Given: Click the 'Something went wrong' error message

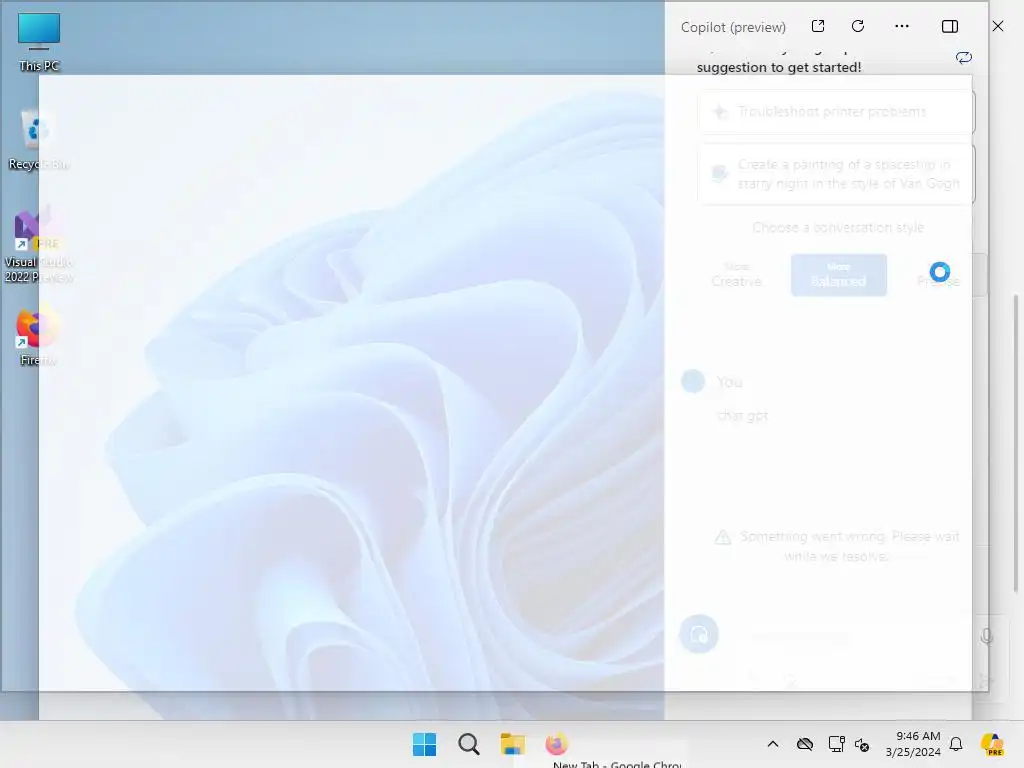Looking at the screenshot, I should pos(838,546).
